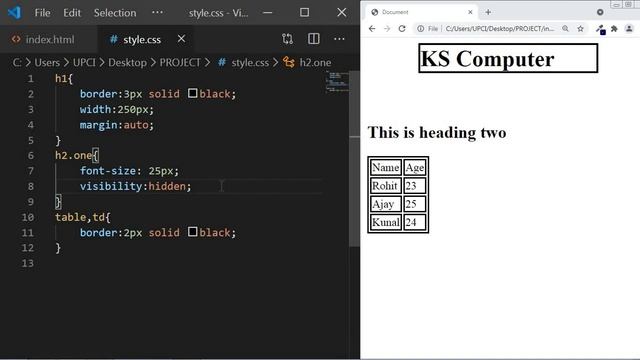Image resolution: width=640 pixels, height=360 pixels.
Task: Go back in the browser
Action: pyautogui.click(x=372, y=29)
